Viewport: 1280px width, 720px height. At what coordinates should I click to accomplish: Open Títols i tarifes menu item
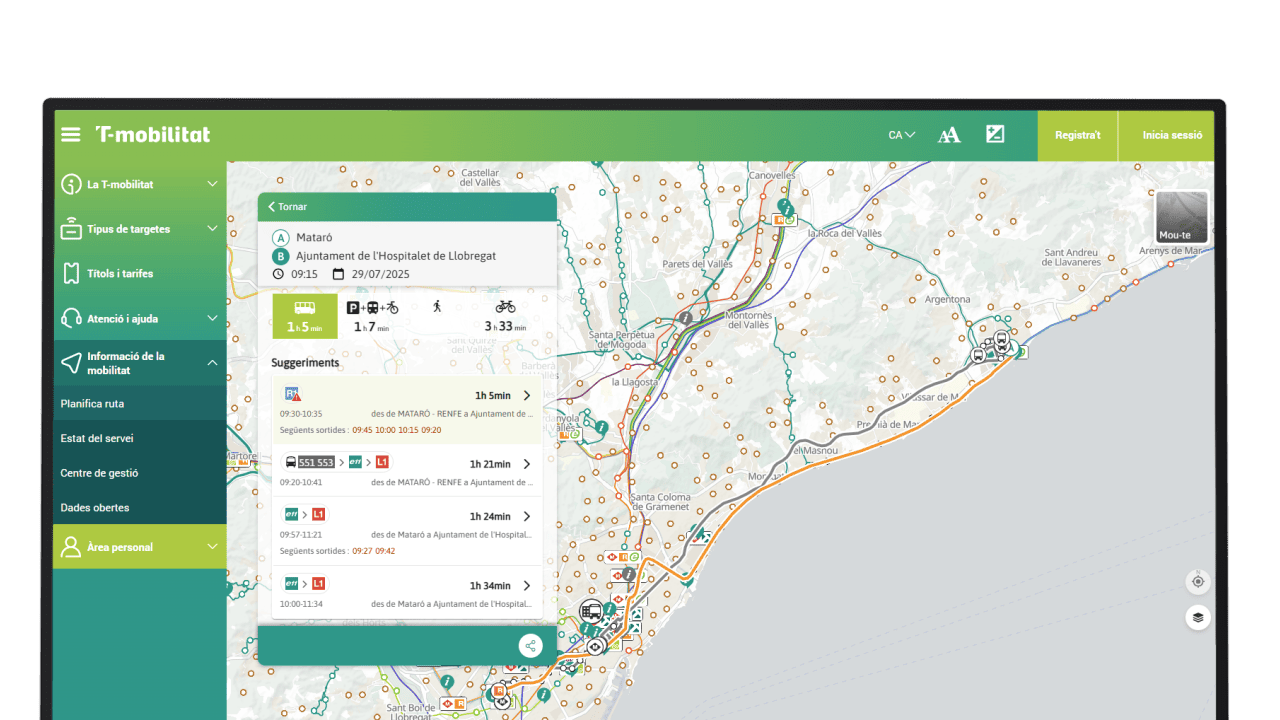[140, 273]
